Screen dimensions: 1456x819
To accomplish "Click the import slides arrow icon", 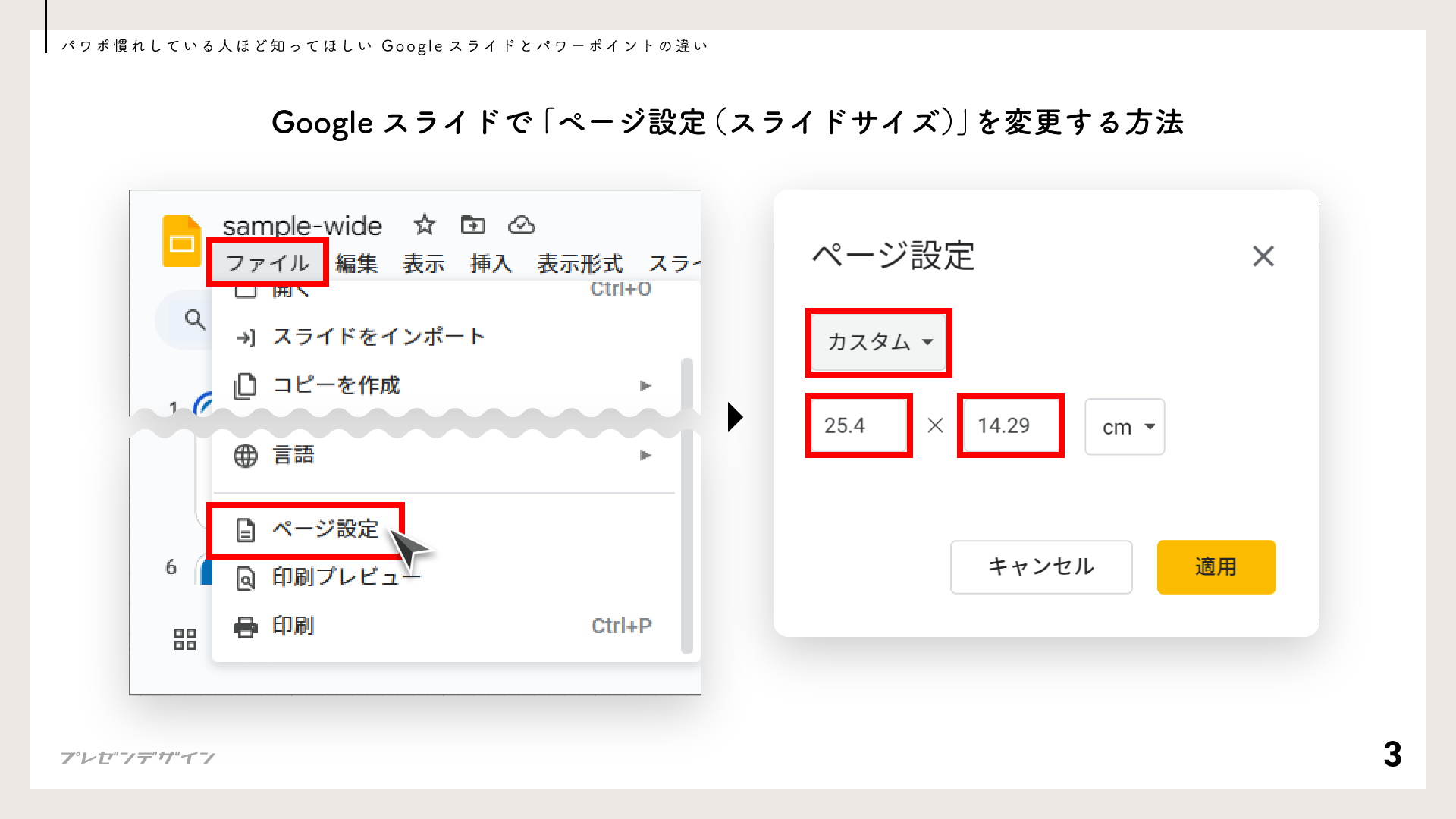I will coord(245,337).
